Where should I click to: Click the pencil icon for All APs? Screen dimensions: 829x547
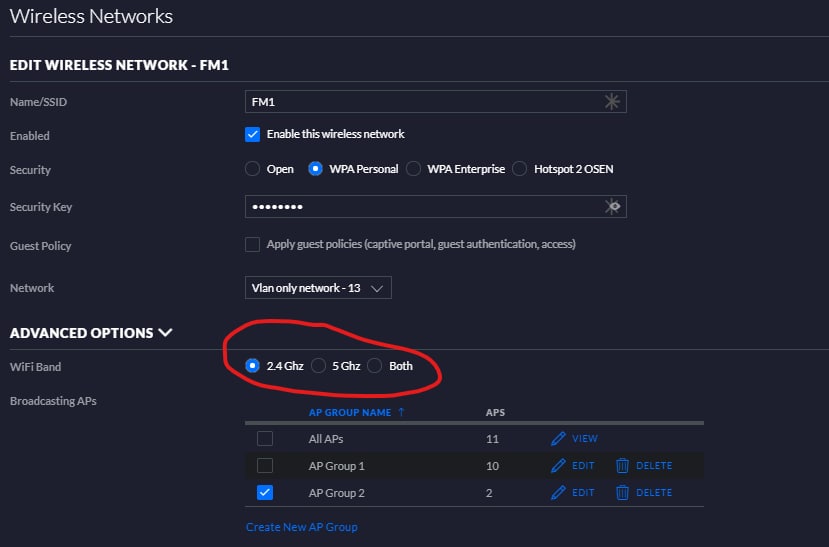[558, 439]
